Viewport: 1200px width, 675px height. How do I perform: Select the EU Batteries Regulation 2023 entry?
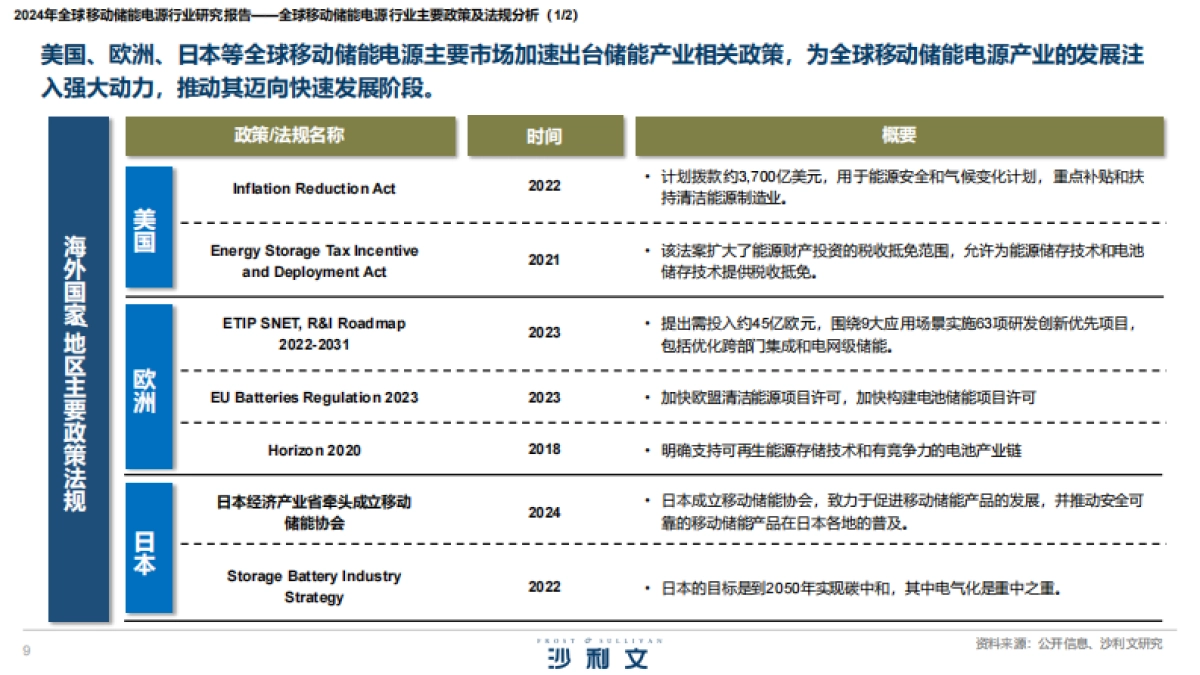(x=314, y=397)
